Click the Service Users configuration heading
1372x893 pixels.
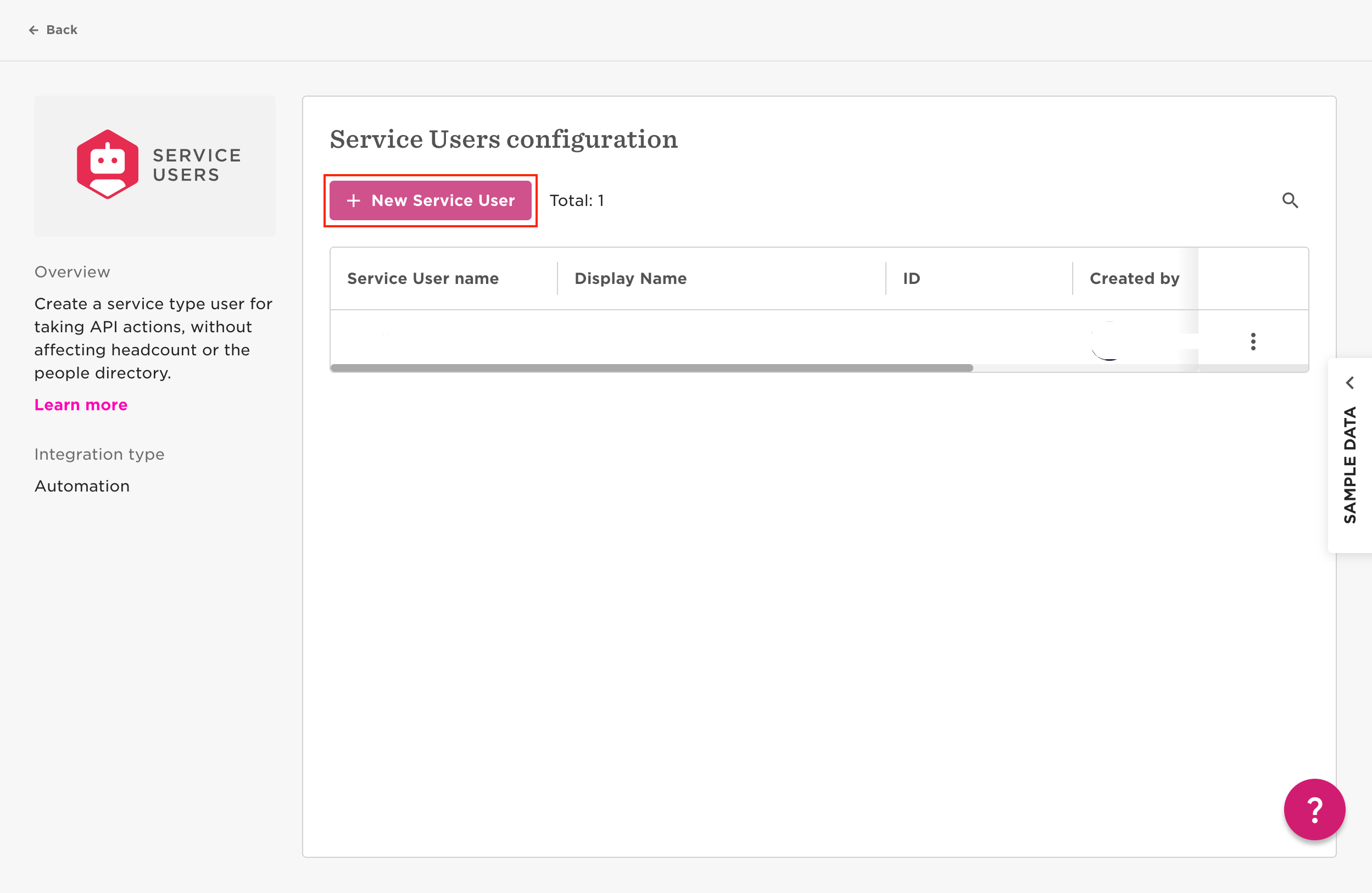point(503,139)
